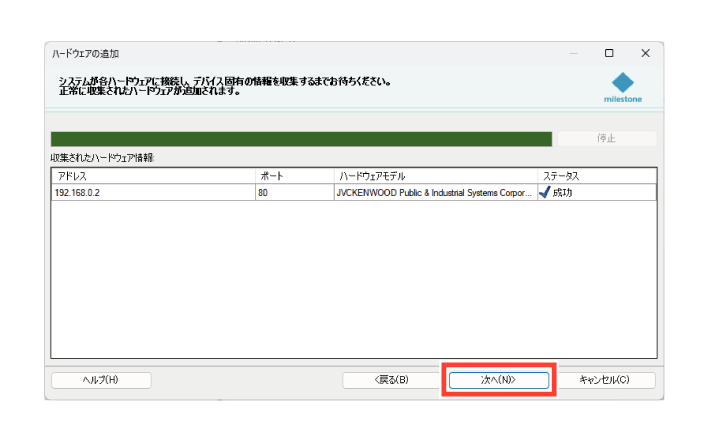
Task: Select the port 80 cell
Action: pyautogui.click(x=294, y=192)
